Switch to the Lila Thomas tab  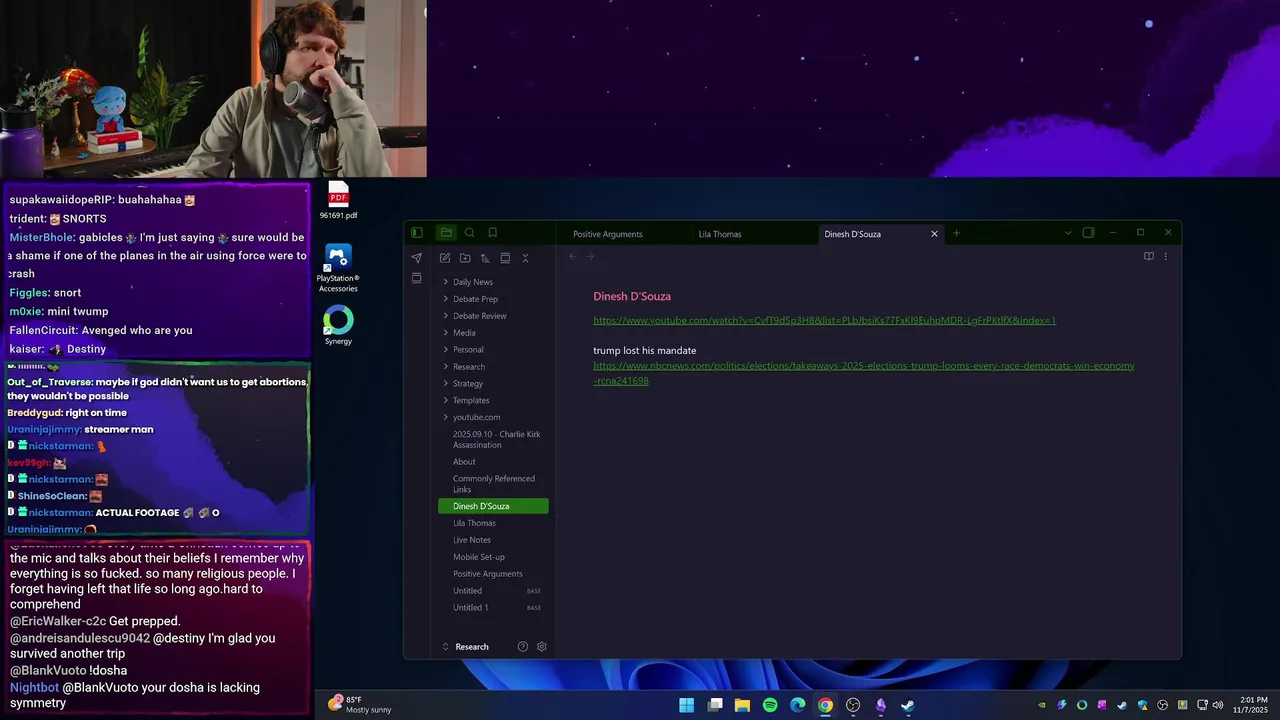point(720,234)
